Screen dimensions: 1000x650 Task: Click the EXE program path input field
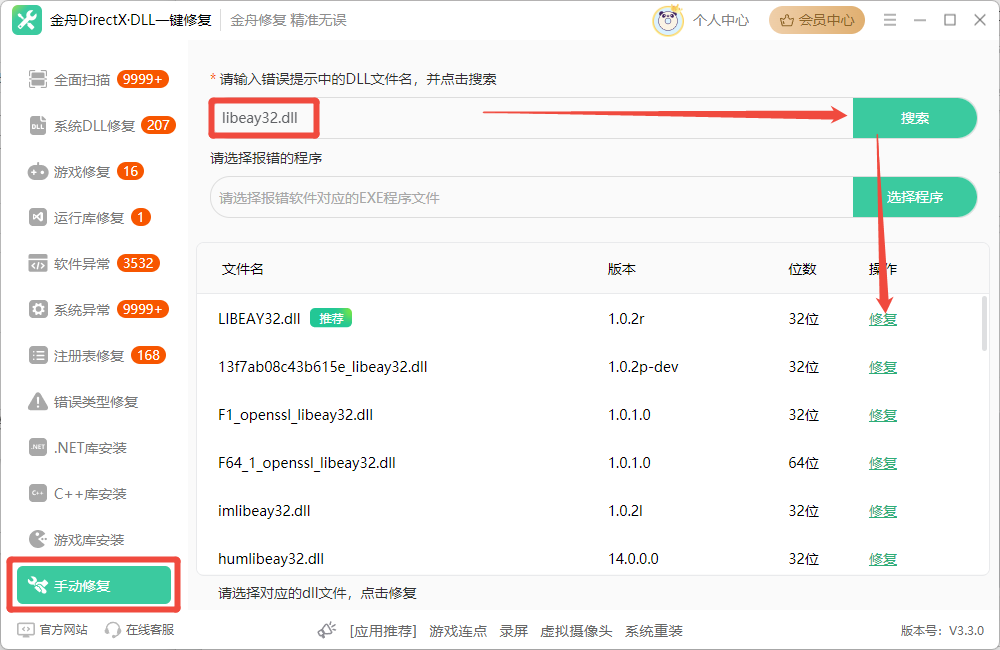coord(532,197)
